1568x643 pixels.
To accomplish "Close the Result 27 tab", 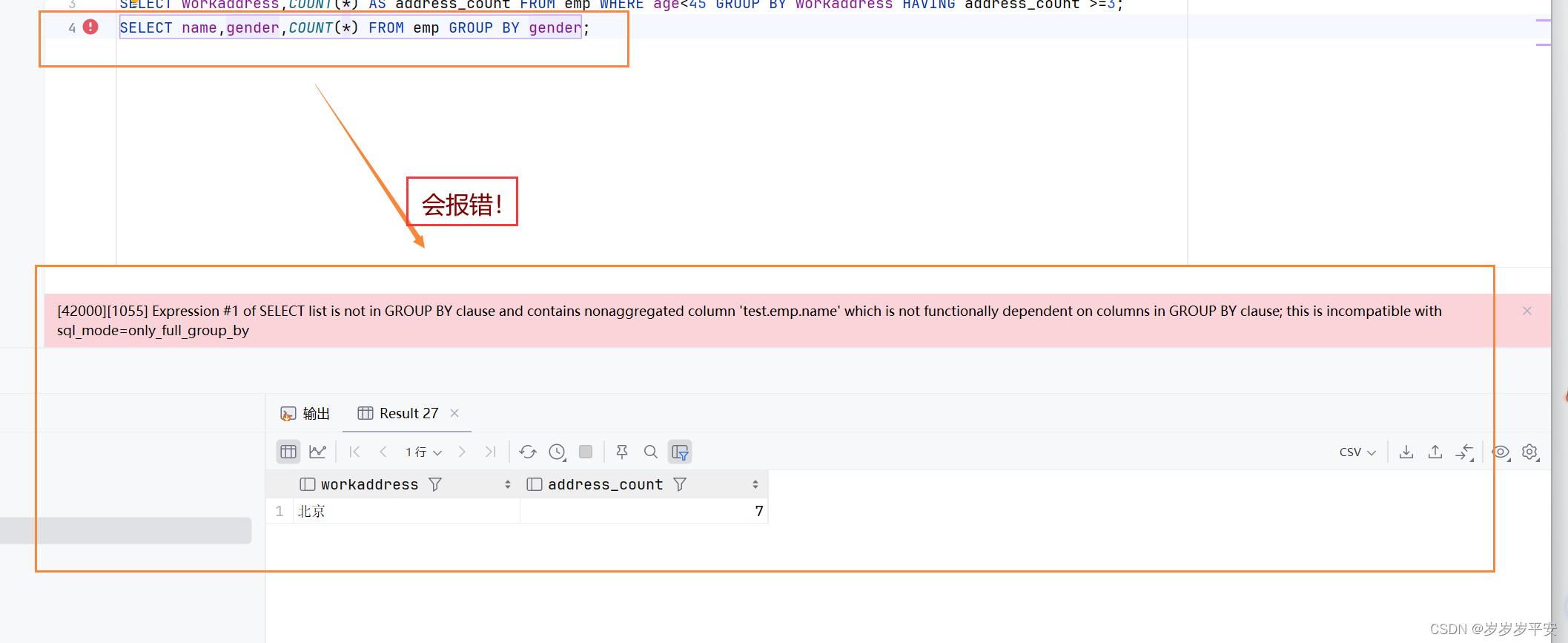I will click(454, 413).
